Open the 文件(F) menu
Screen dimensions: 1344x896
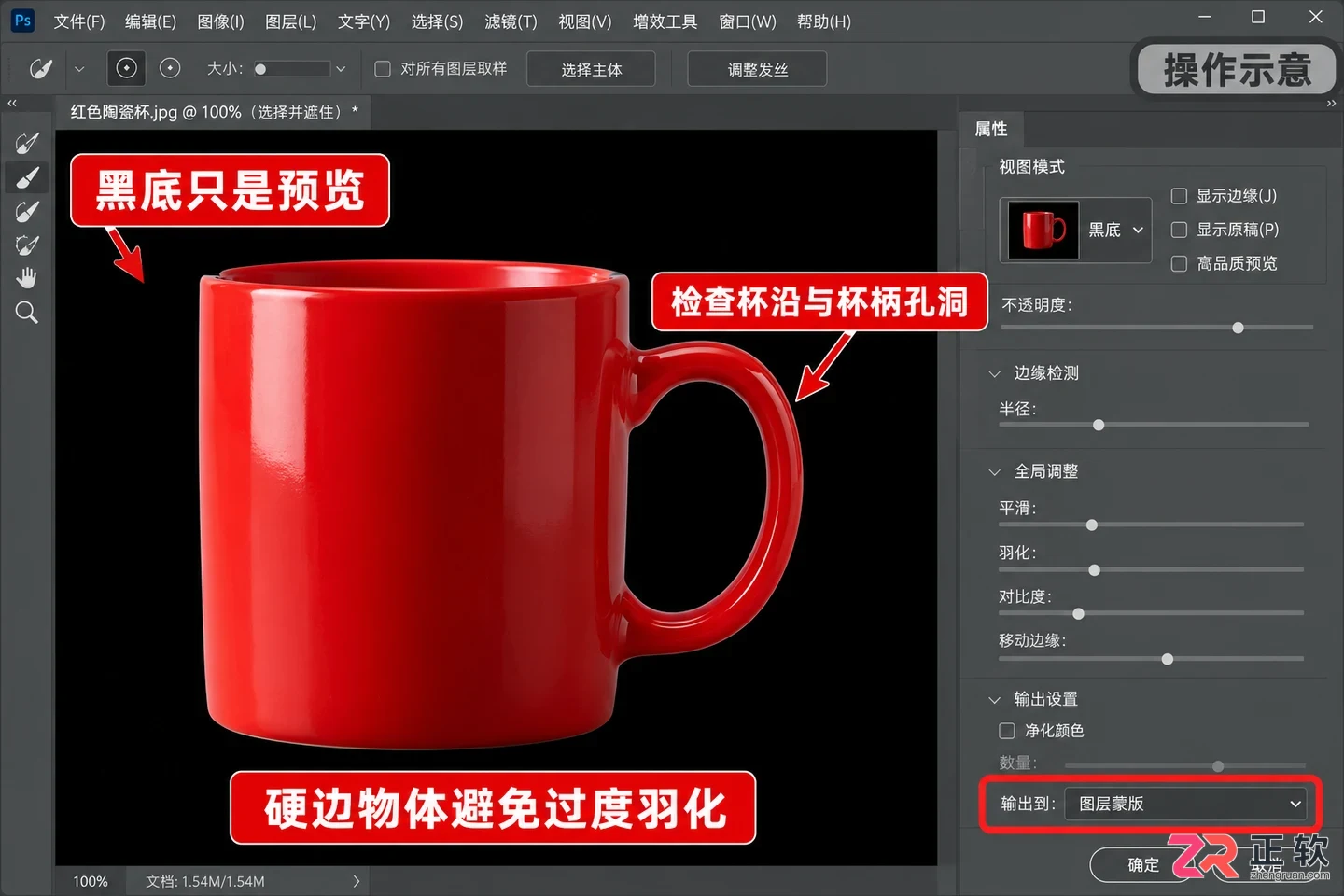tap(79, 21)
